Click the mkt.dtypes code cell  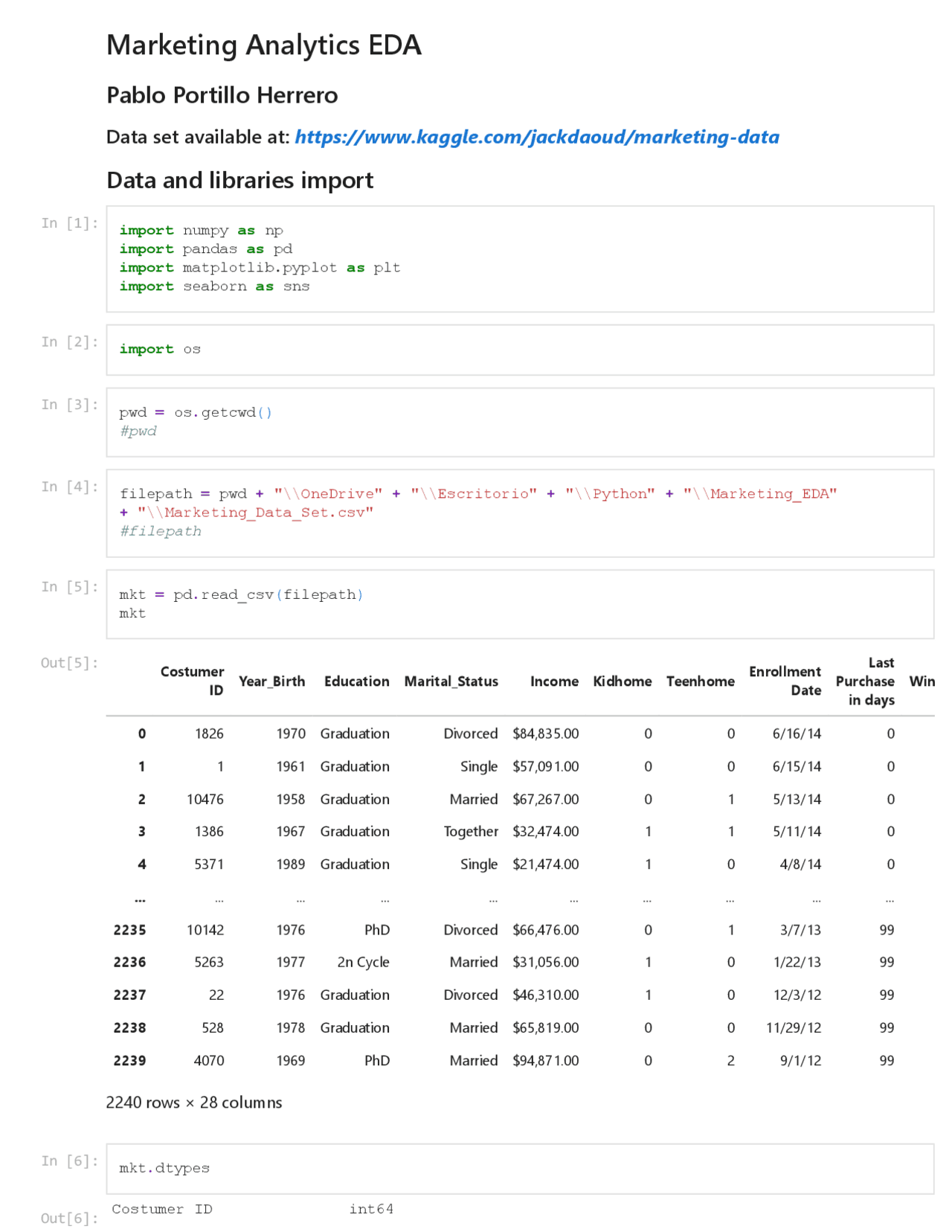519,1168
